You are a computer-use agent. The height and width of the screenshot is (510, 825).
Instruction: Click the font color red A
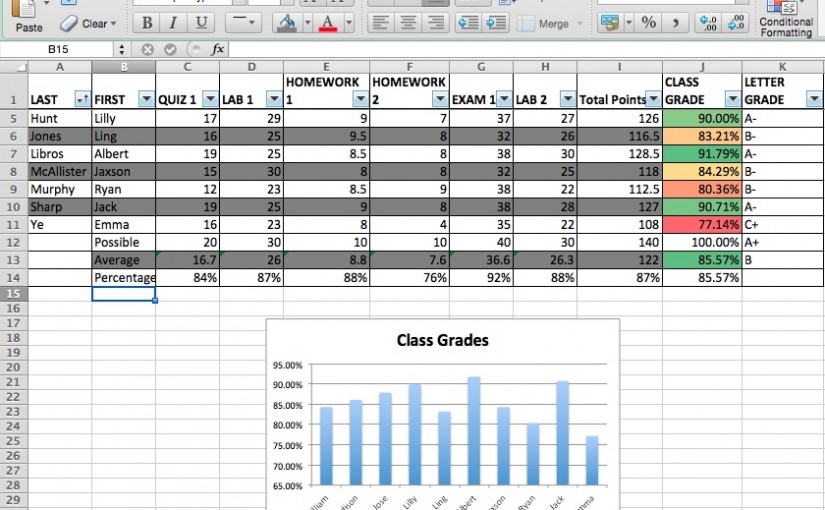(x=327, y=22)
